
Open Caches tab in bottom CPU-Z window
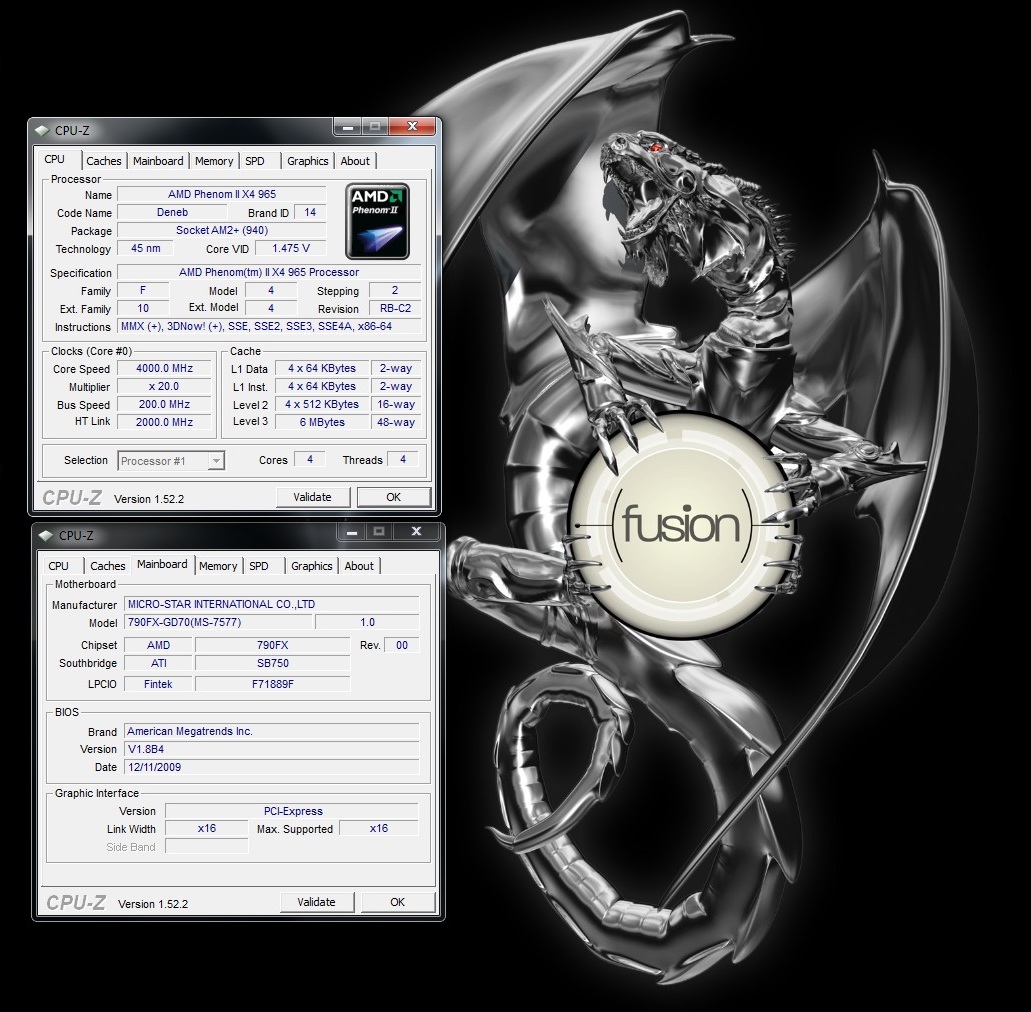tap(108, 566)
